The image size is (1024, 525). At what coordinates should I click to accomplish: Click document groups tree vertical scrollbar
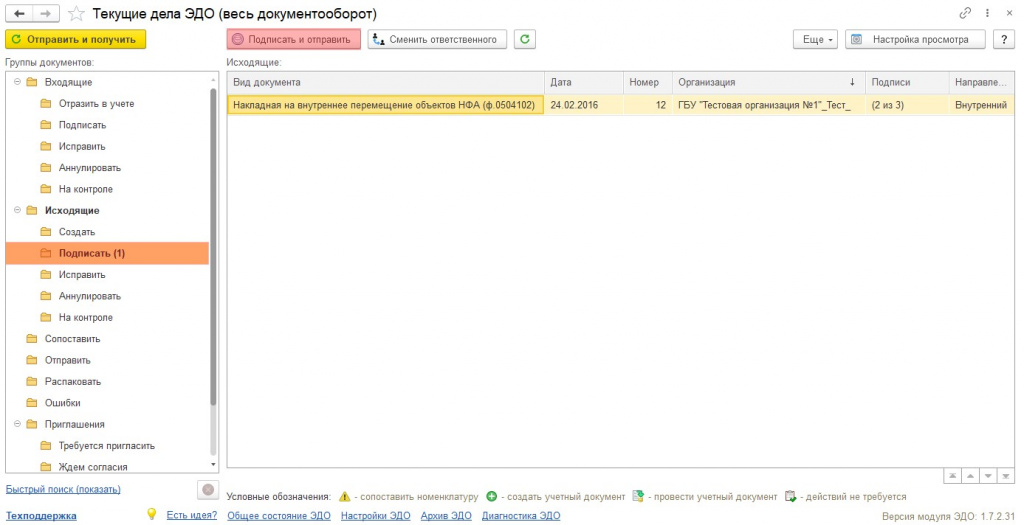(x=213, y=248)
